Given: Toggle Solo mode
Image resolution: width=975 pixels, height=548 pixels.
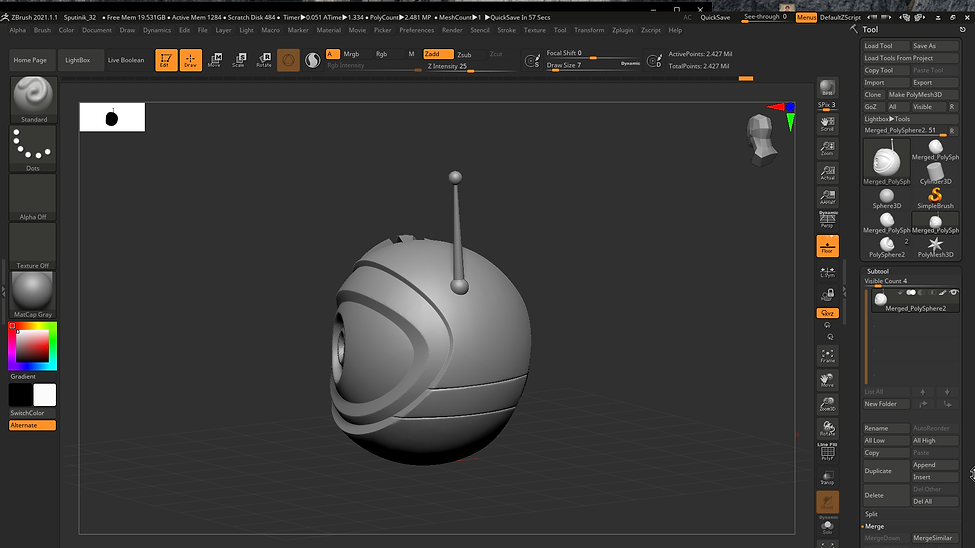Looking at the screenshot, I should pos(827,526).
